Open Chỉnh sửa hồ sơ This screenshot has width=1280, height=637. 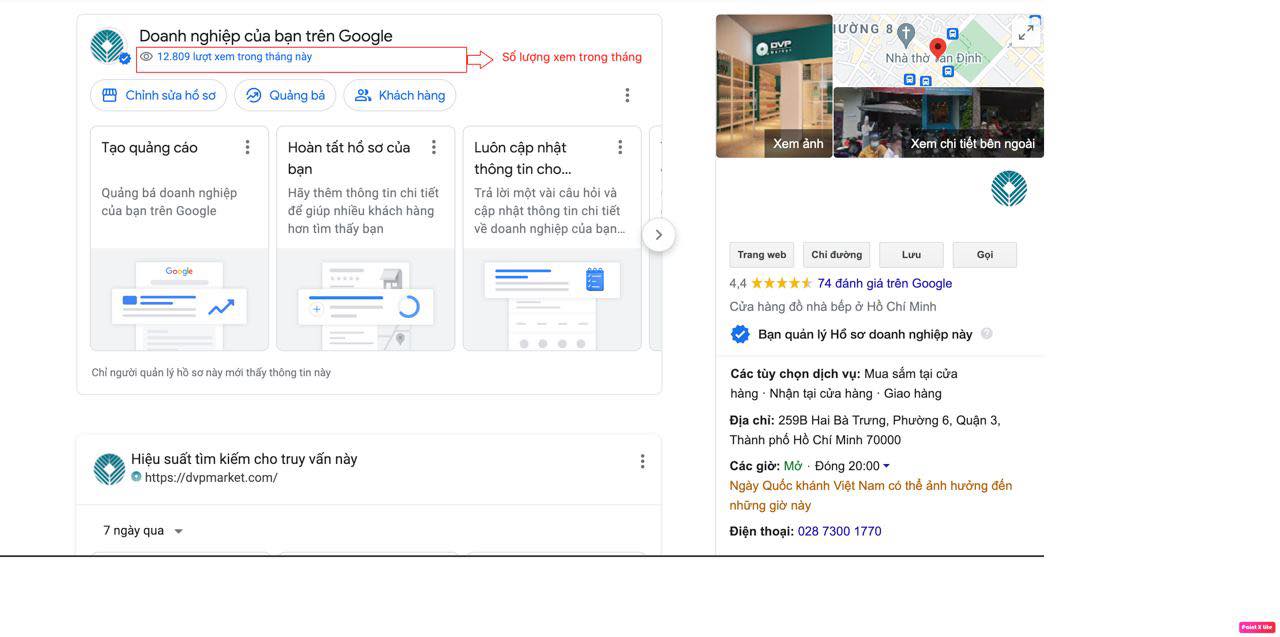158,95
